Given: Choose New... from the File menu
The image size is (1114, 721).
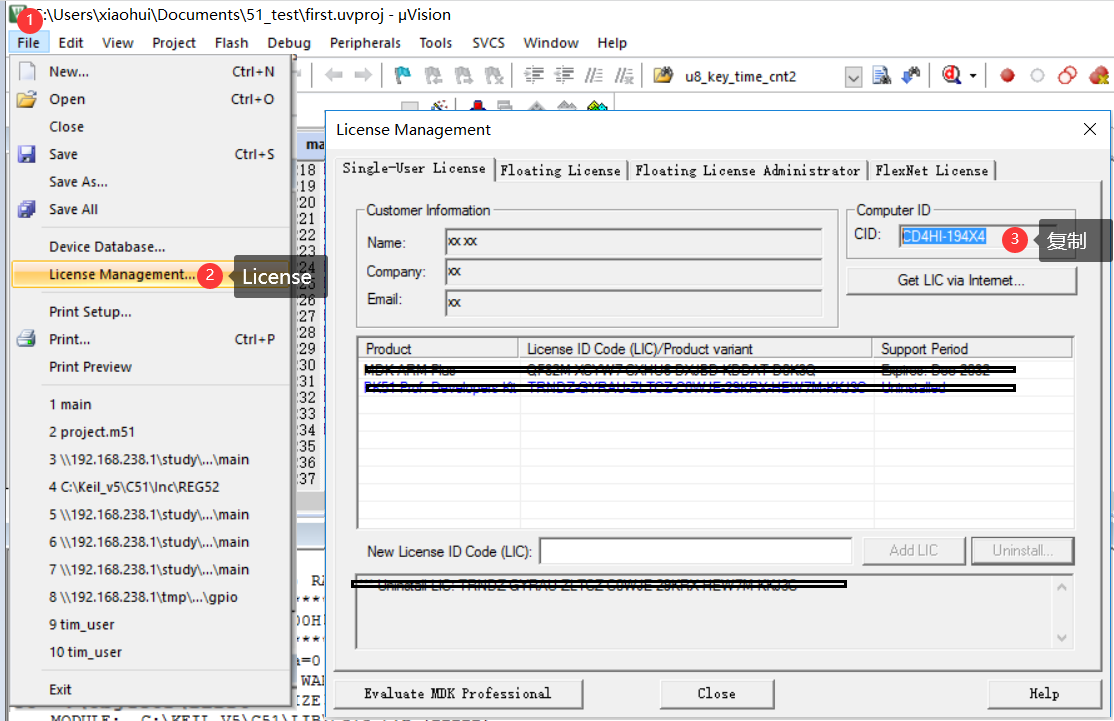Looking at the screenshot, I should pyautogui.click(x=151, y=72).
